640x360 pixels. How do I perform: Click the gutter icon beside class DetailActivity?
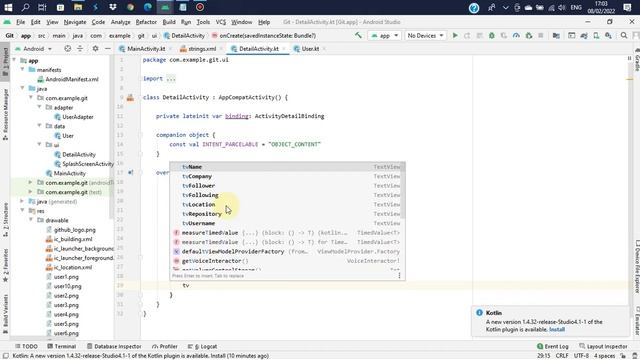tap(130, 98)
